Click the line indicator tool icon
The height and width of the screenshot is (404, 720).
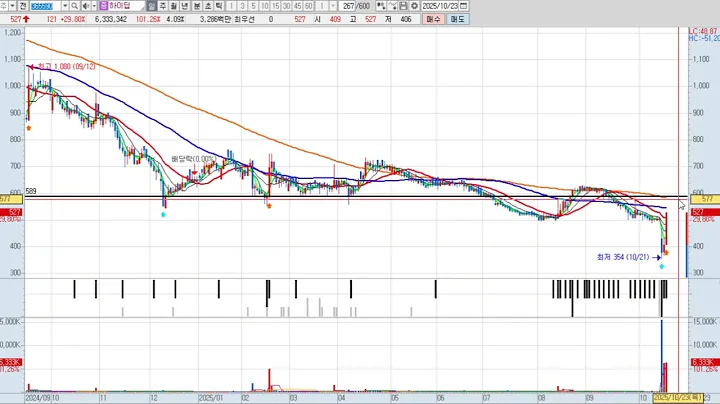392,6
